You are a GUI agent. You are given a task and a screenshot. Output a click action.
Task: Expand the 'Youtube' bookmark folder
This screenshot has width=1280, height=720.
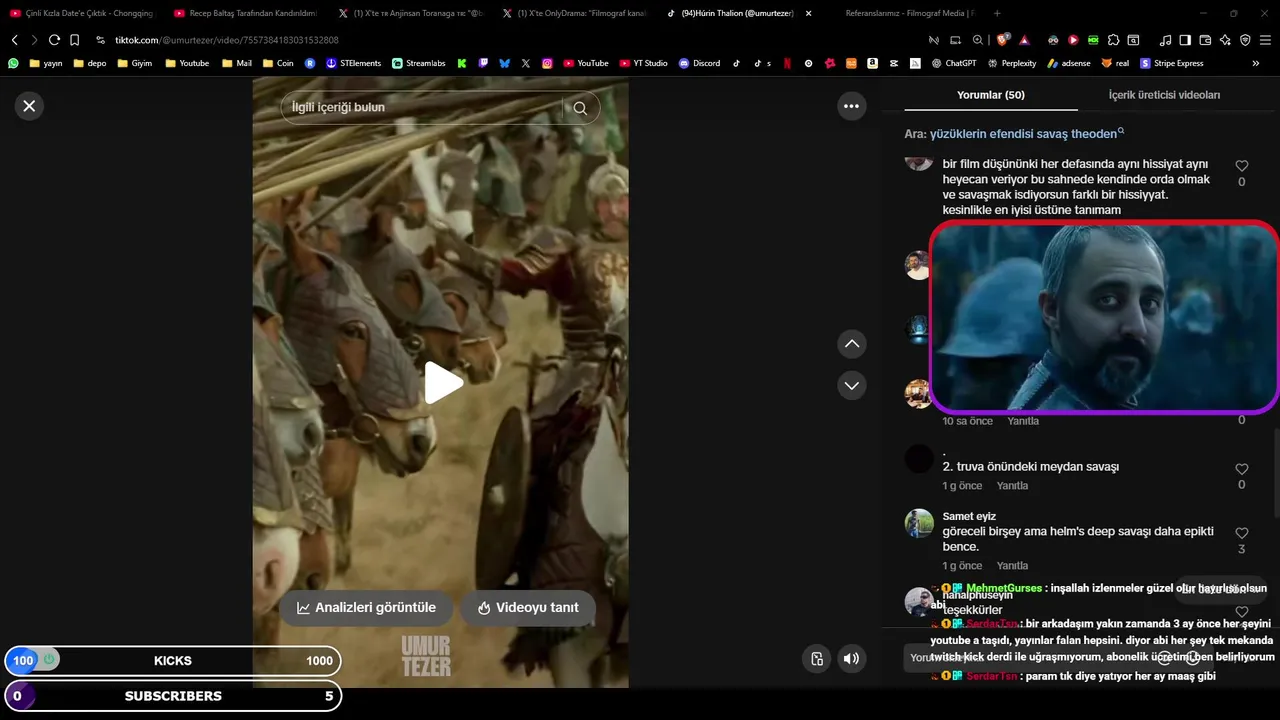(x=187, y=63)
